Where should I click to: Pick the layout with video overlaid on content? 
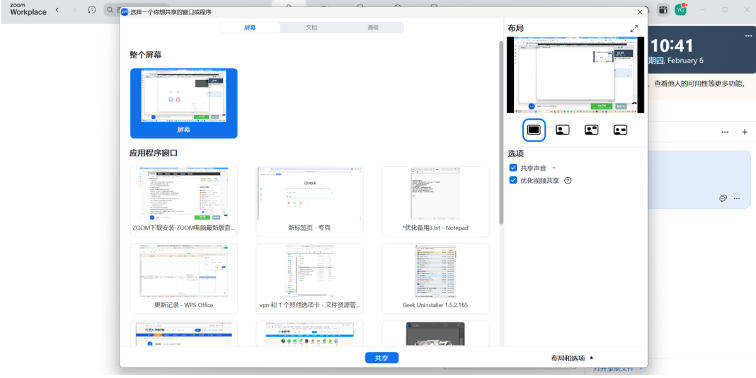point(592,130)
